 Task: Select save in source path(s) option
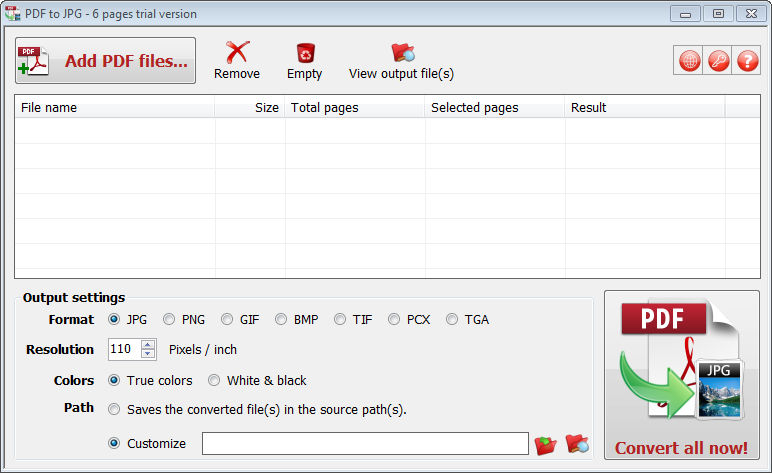click(114, 410)
